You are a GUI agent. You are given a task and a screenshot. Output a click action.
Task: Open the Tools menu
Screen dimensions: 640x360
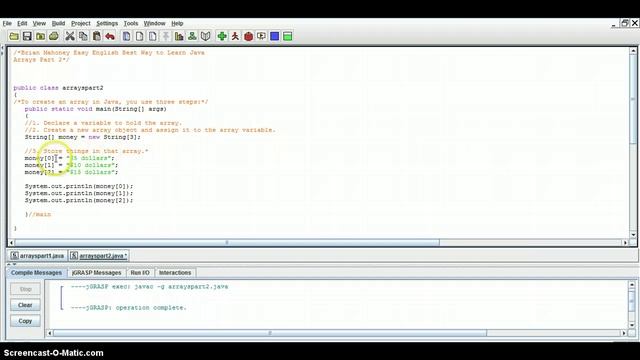(131, 23)
